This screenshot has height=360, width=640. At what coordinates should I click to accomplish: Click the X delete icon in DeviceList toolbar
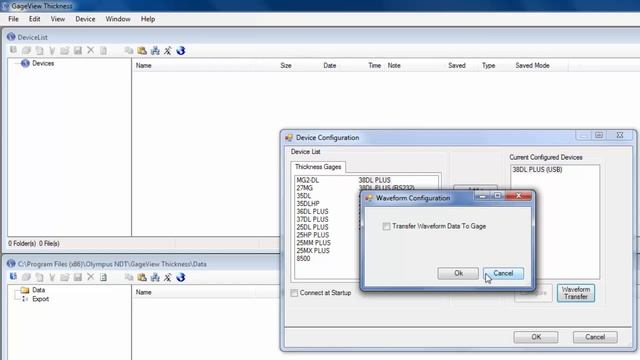pos(90,50)
